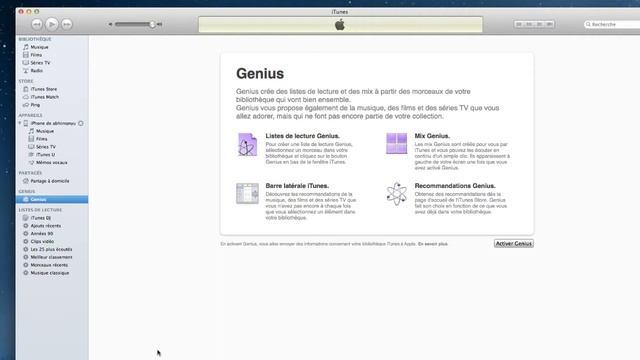Image resolution: width=640 pixels, height=360 pixels.
Task: Click the Recommandations Genius heading
Action: [455, 186]
